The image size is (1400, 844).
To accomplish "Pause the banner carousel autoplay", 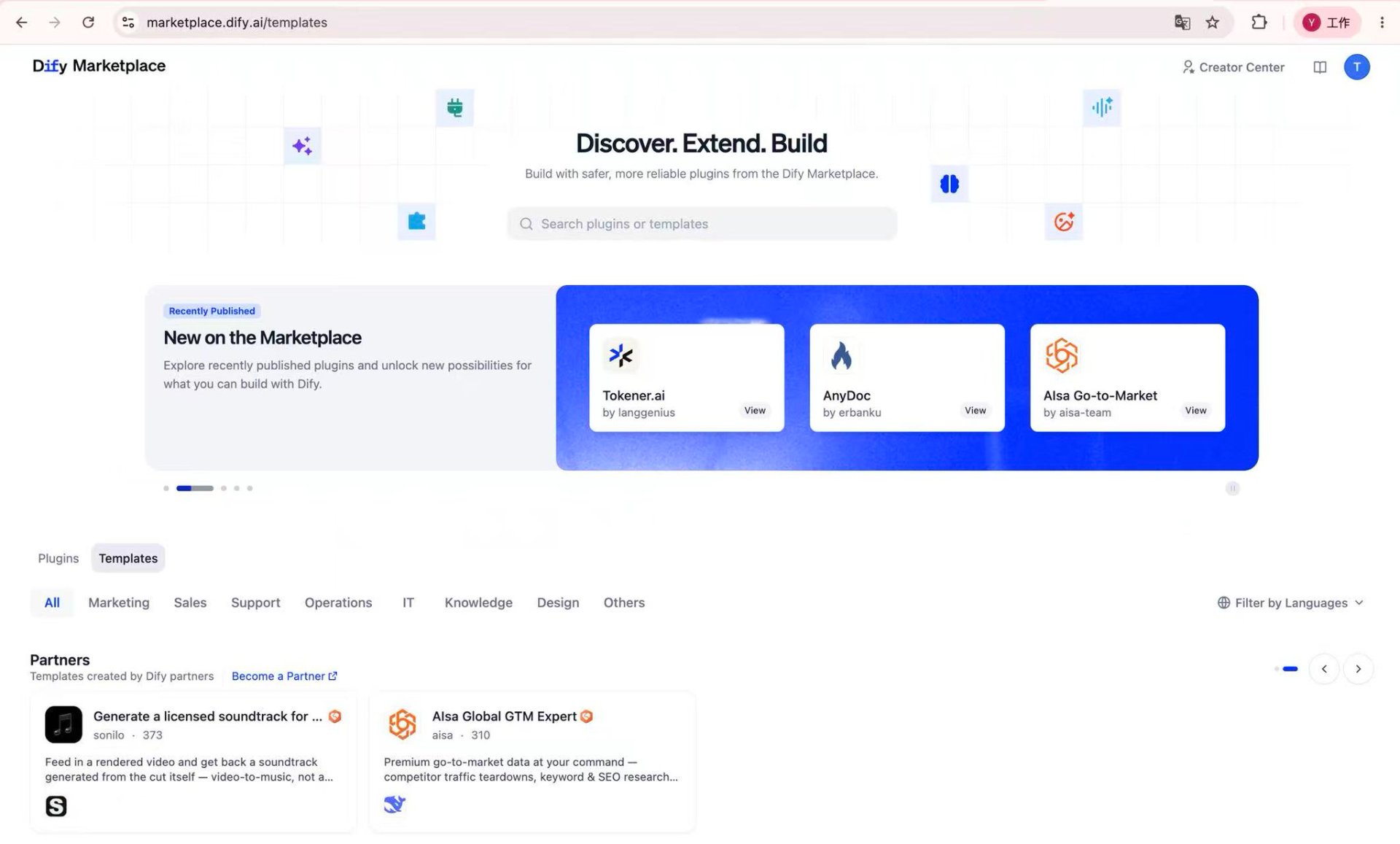I will [1232, 488].
